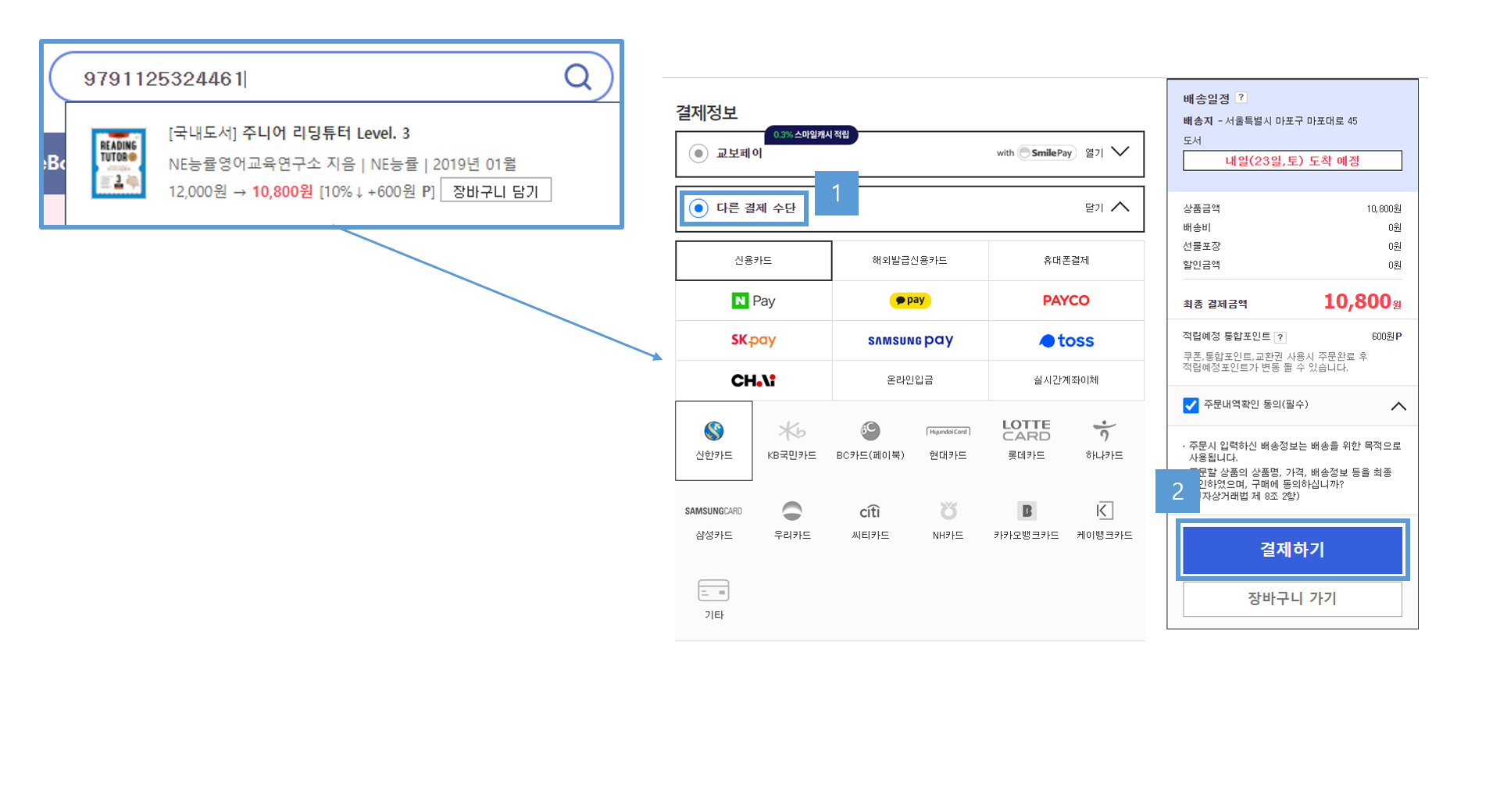Viewport: 1500px width, 812px height.
Task: Select the Naver Pay logo
Action: pos(753,301)
